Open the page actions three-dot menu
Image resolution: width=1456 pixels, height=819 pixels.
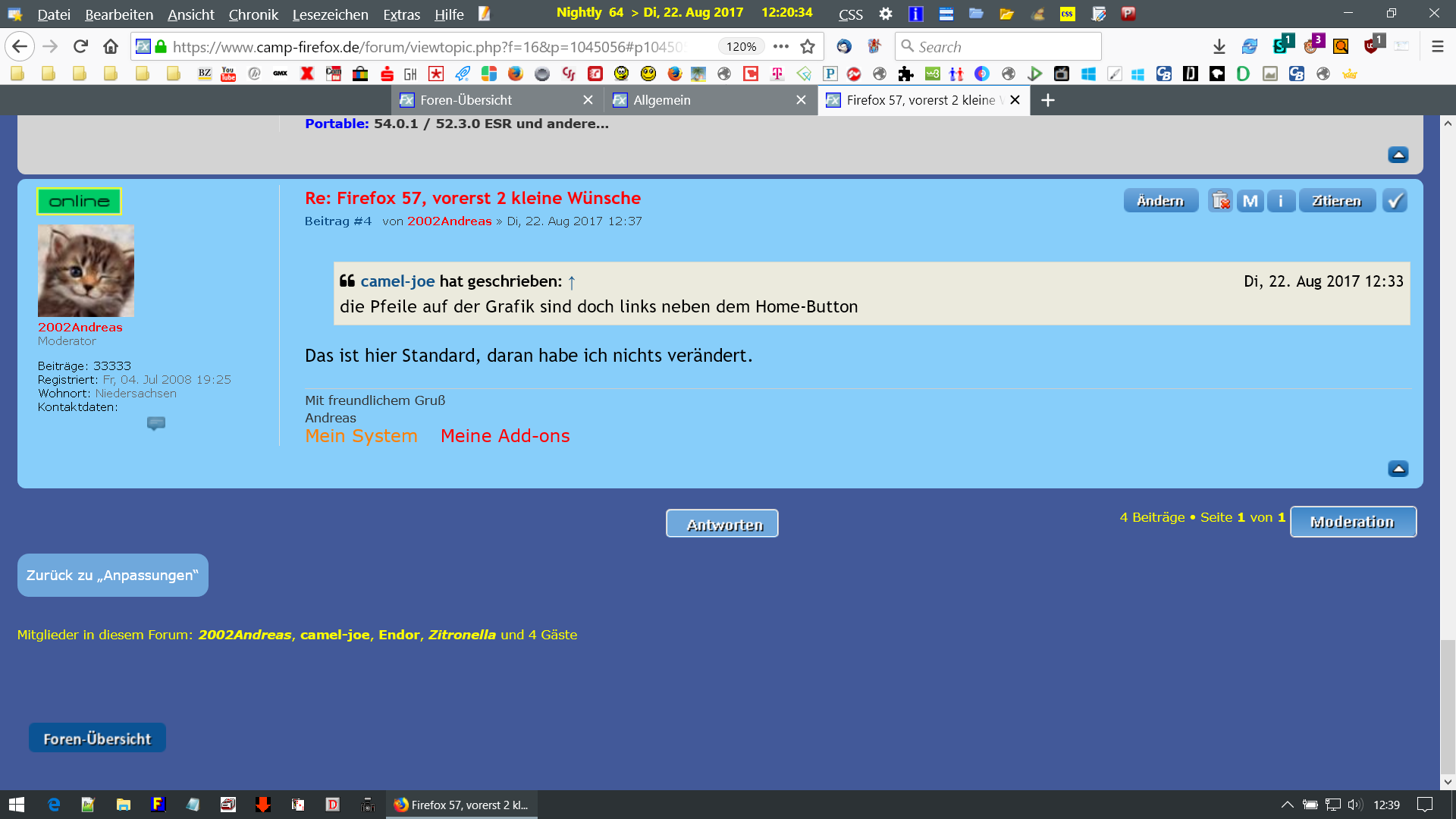pyautogui.click(x=781, y=47)
